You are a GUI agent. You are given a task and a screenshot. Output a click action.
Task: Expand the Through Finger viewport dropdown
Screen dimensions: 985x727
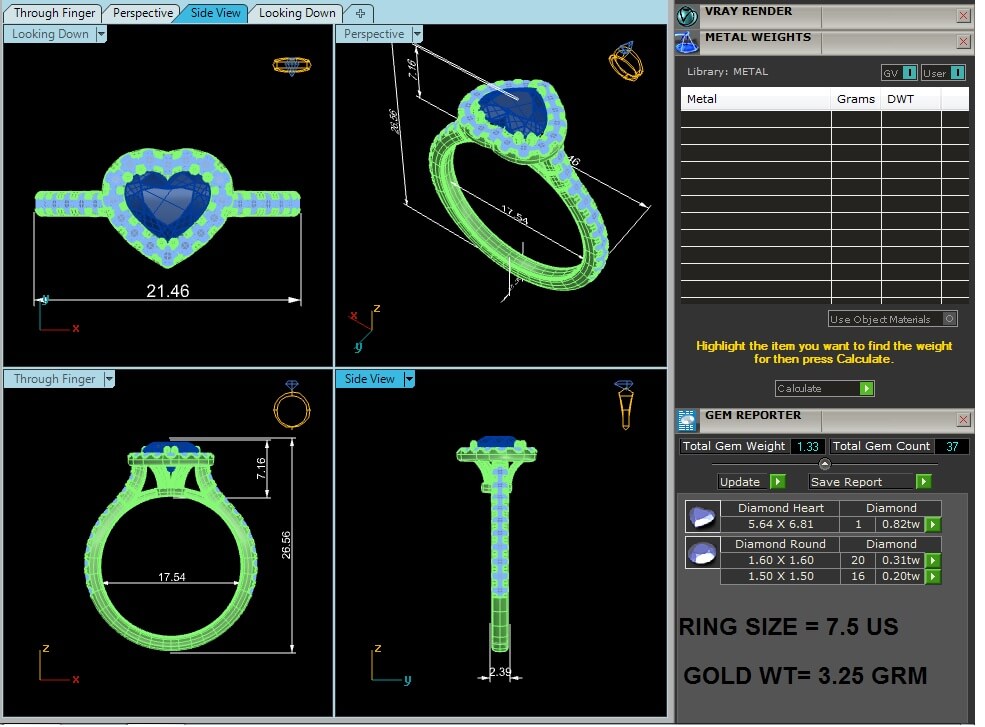109,379
